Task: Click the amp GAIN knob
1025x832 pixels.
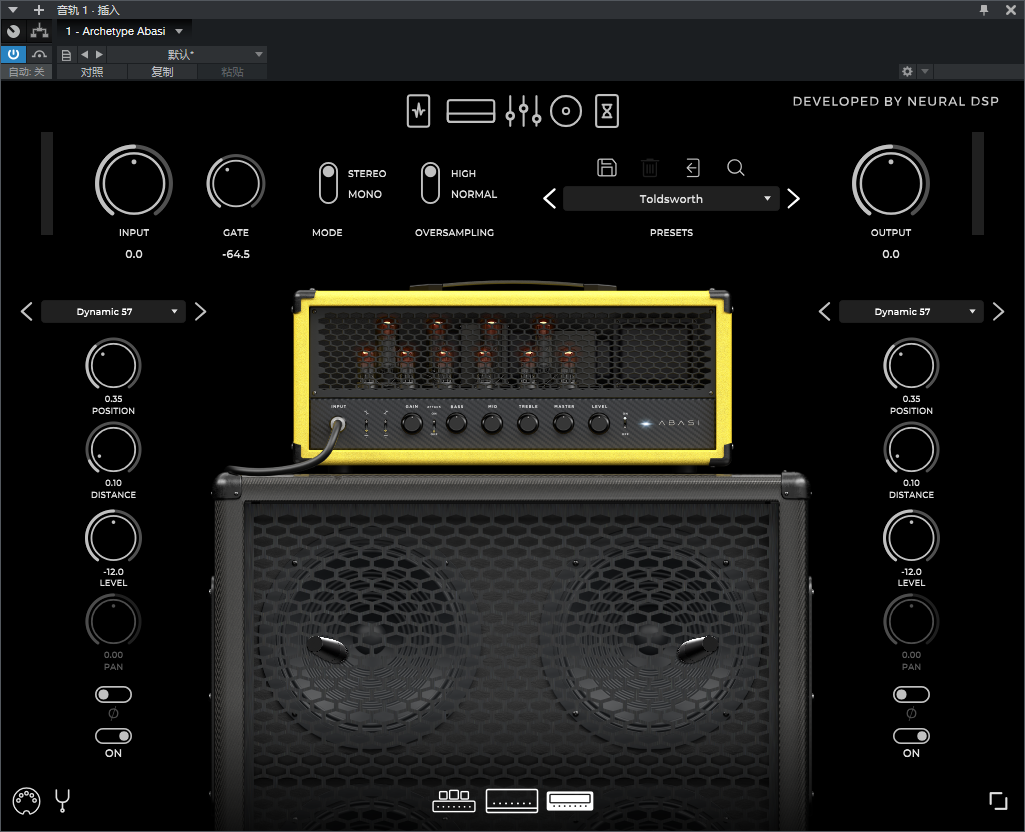Action: click(412, 424)
